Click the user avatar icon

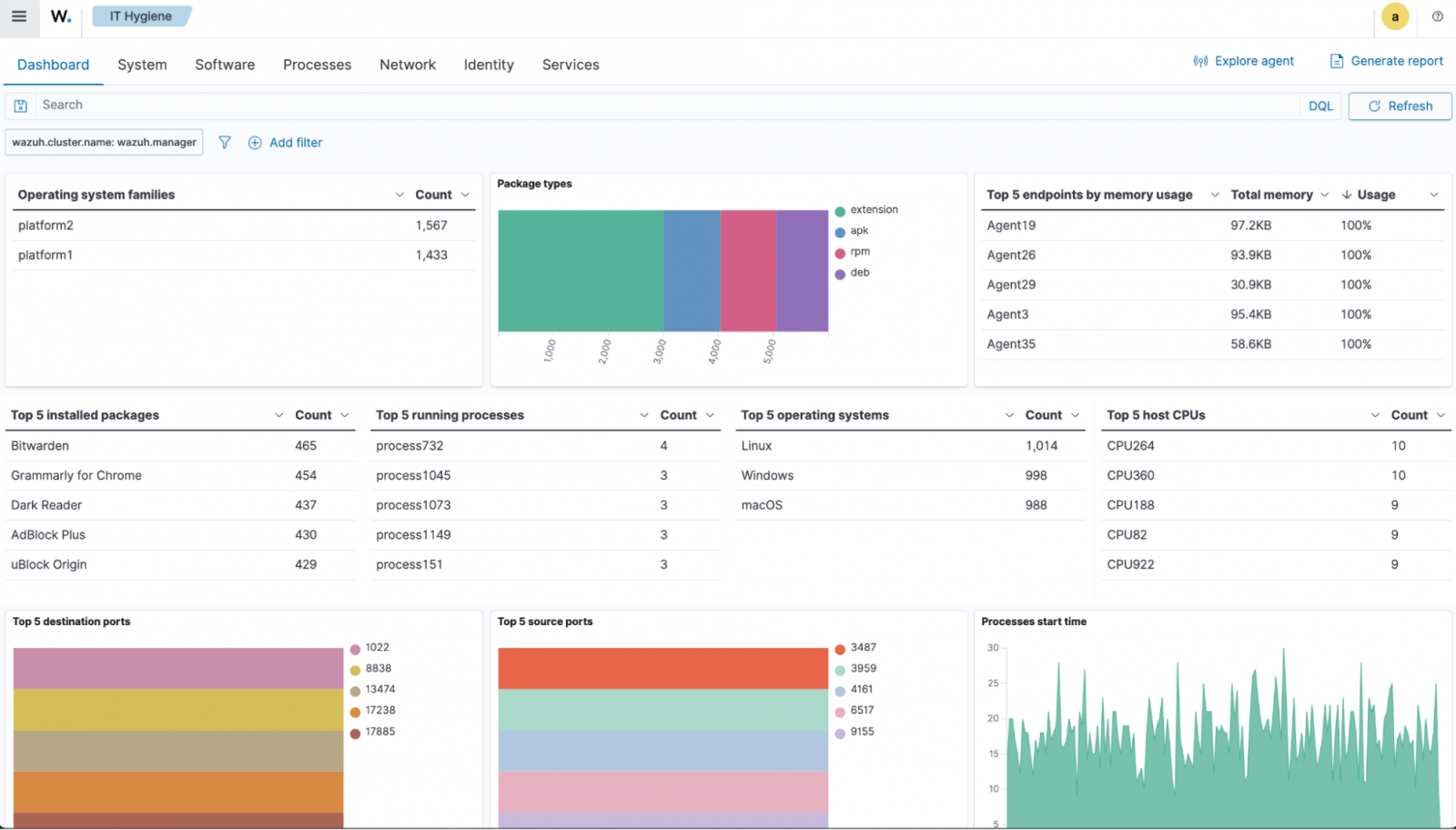tap(1395, 16)
